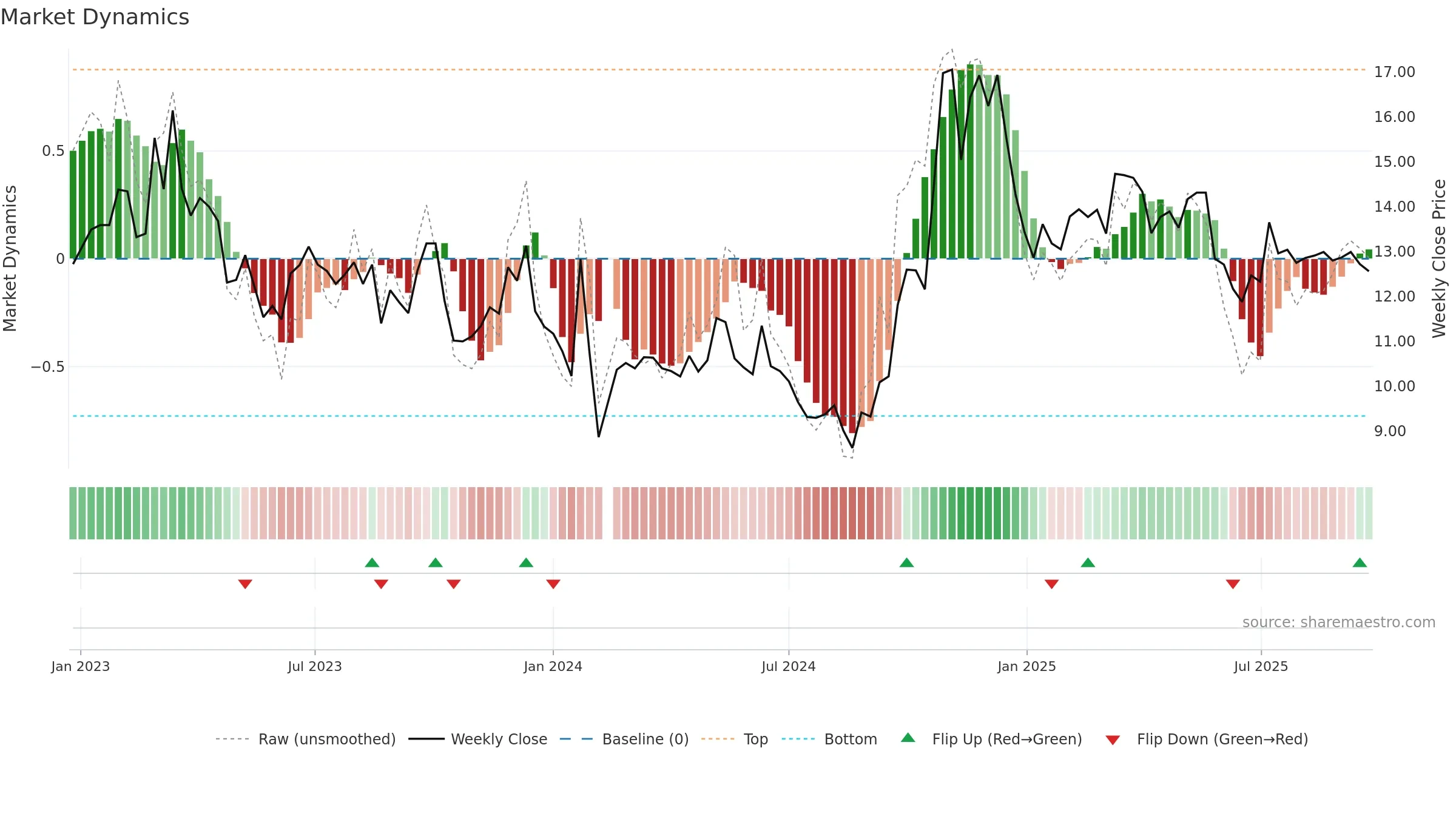Click the orange dashed Top line swatch in legend
The image size is (1456, 819).
pos(718,739)
